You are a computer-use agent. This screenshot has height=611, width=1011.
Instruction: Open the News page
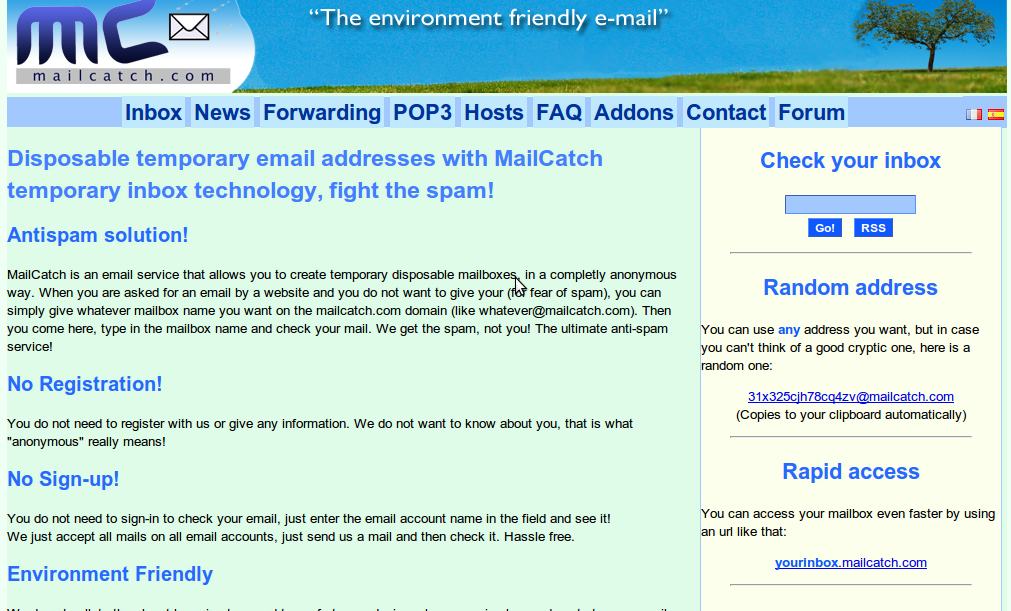[222, 113]
